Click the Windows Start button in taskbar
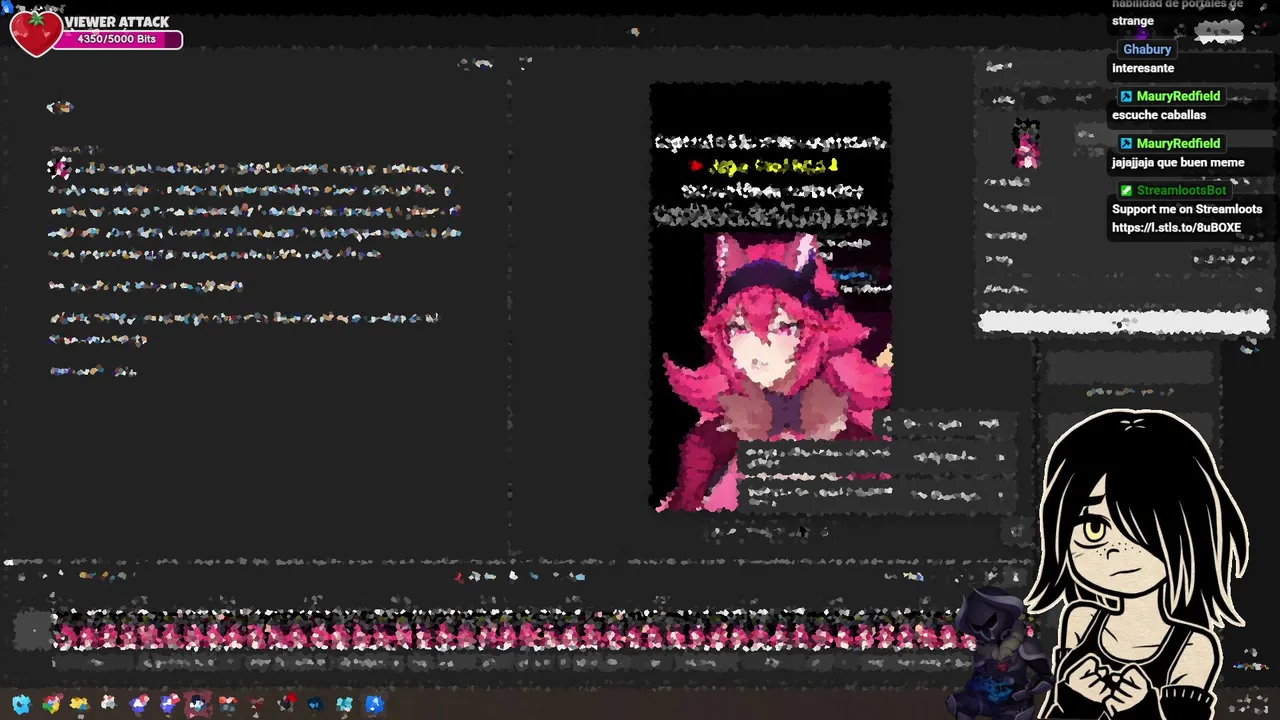Screen dimensions: 1280x720 [21, 704]
